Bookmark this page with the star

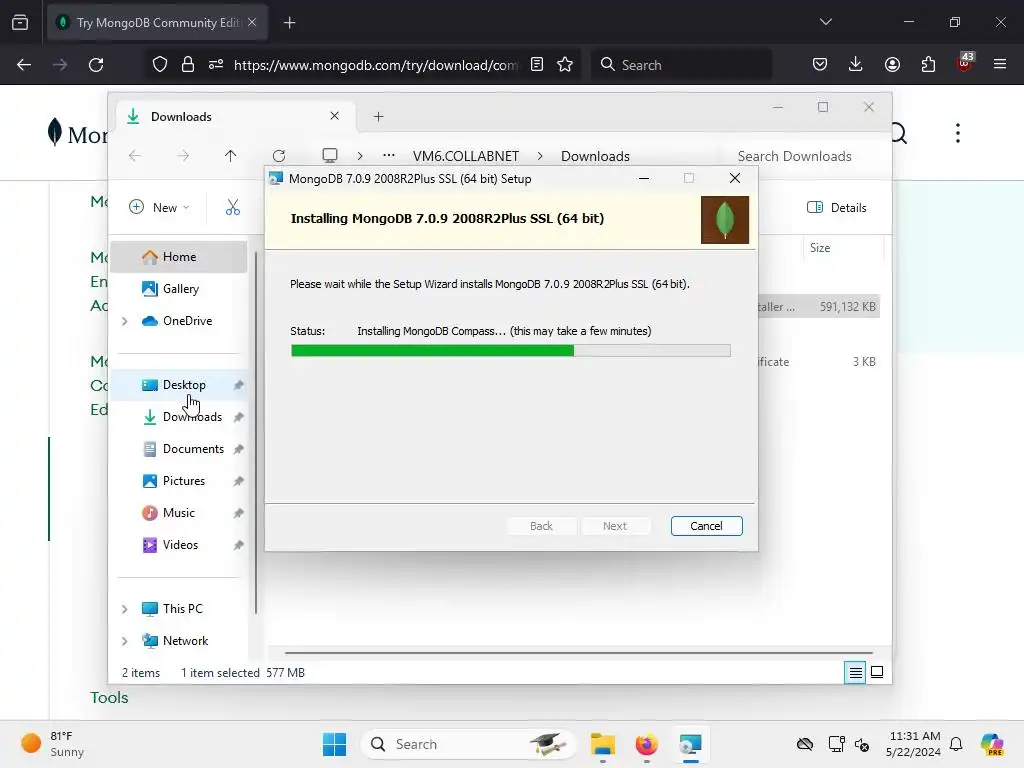(x=565, y=65)
